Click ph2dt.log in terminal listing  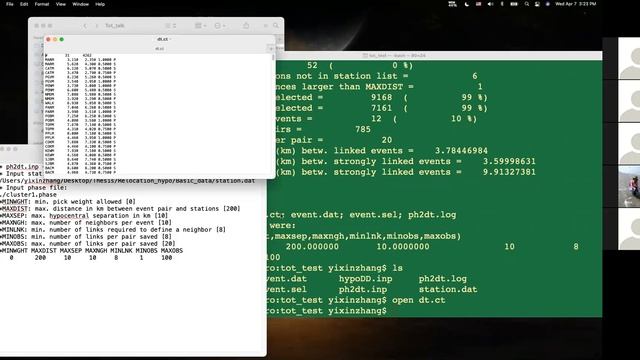[x=442, y=279]
